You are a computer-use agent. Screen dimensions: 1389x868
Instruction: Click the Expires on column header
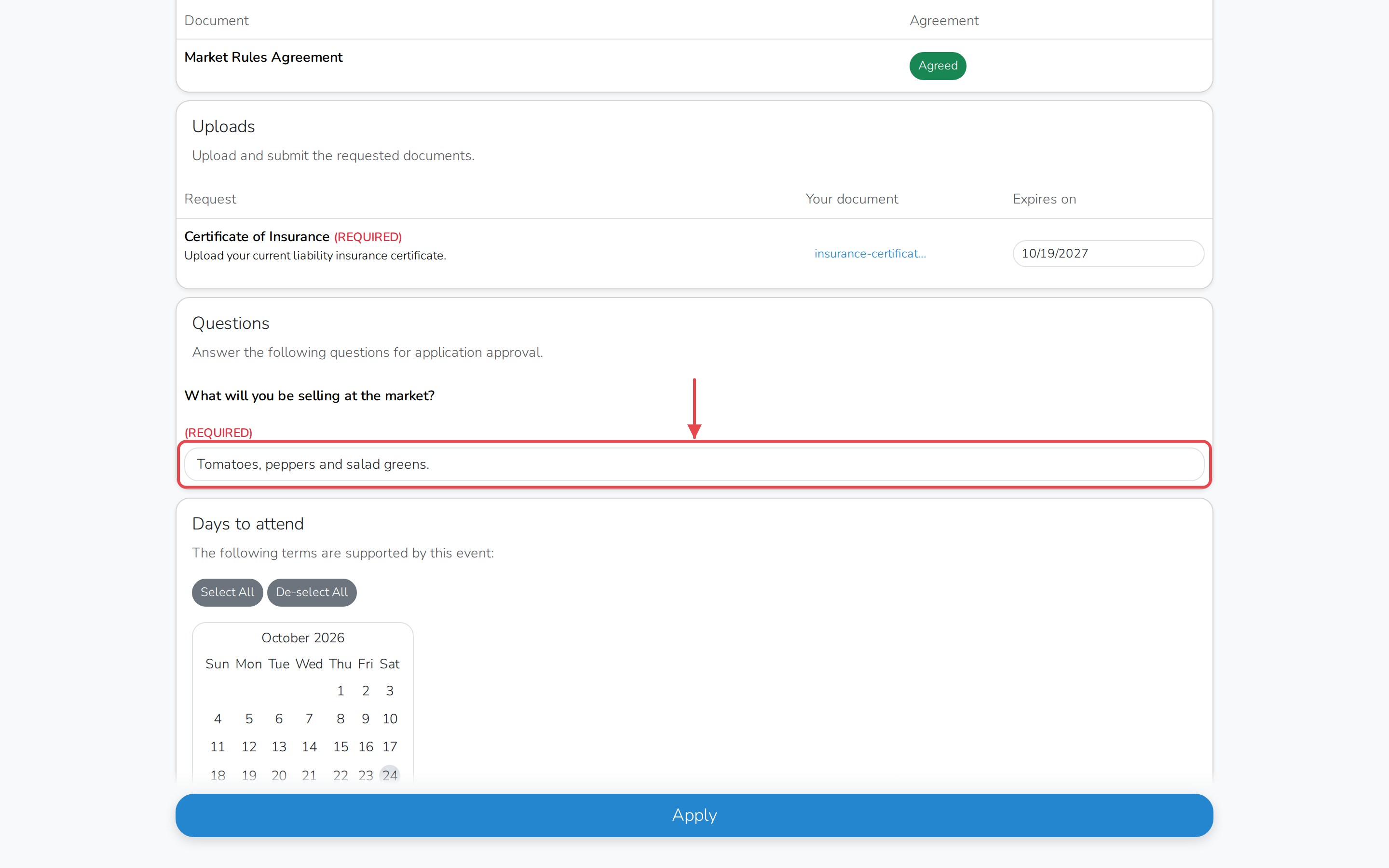pos(1044,199)
